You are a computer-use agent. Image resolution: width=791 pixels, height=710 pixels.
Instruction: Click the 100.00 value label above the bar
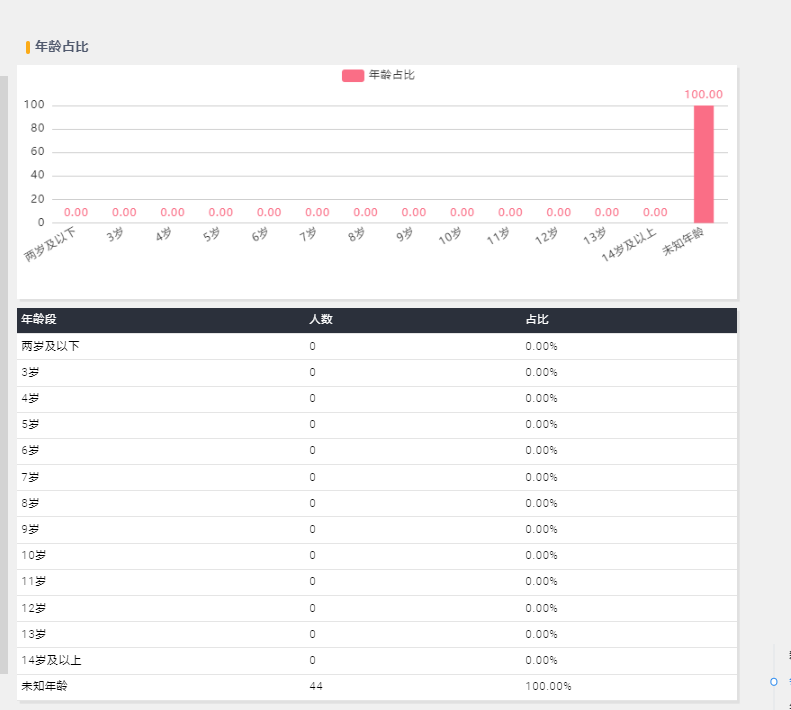coord(703,94)
